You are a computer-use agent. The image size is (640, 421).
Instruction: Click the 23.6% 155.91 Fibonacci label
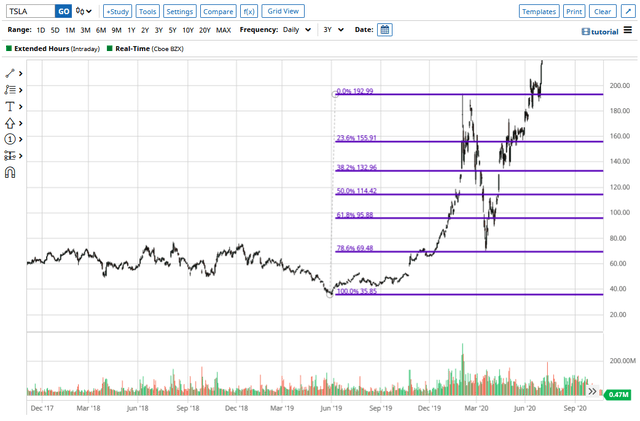[x=356, y=138]
